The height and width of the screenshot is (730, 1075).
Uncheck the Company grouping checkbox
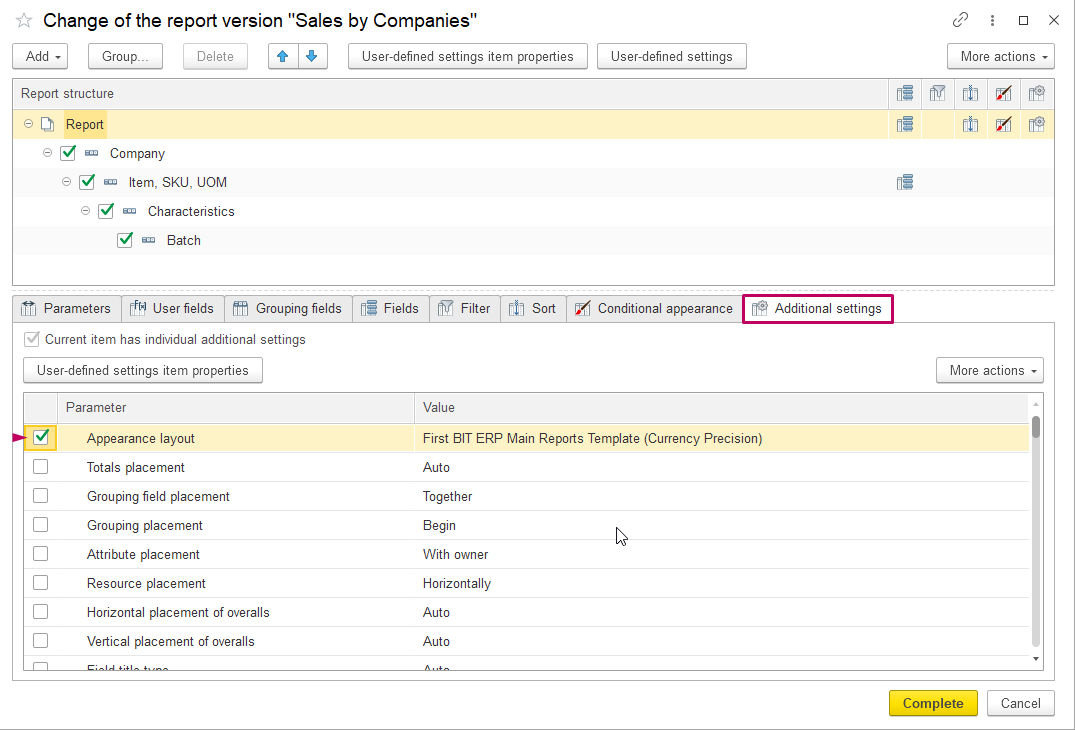coord(68,153)
